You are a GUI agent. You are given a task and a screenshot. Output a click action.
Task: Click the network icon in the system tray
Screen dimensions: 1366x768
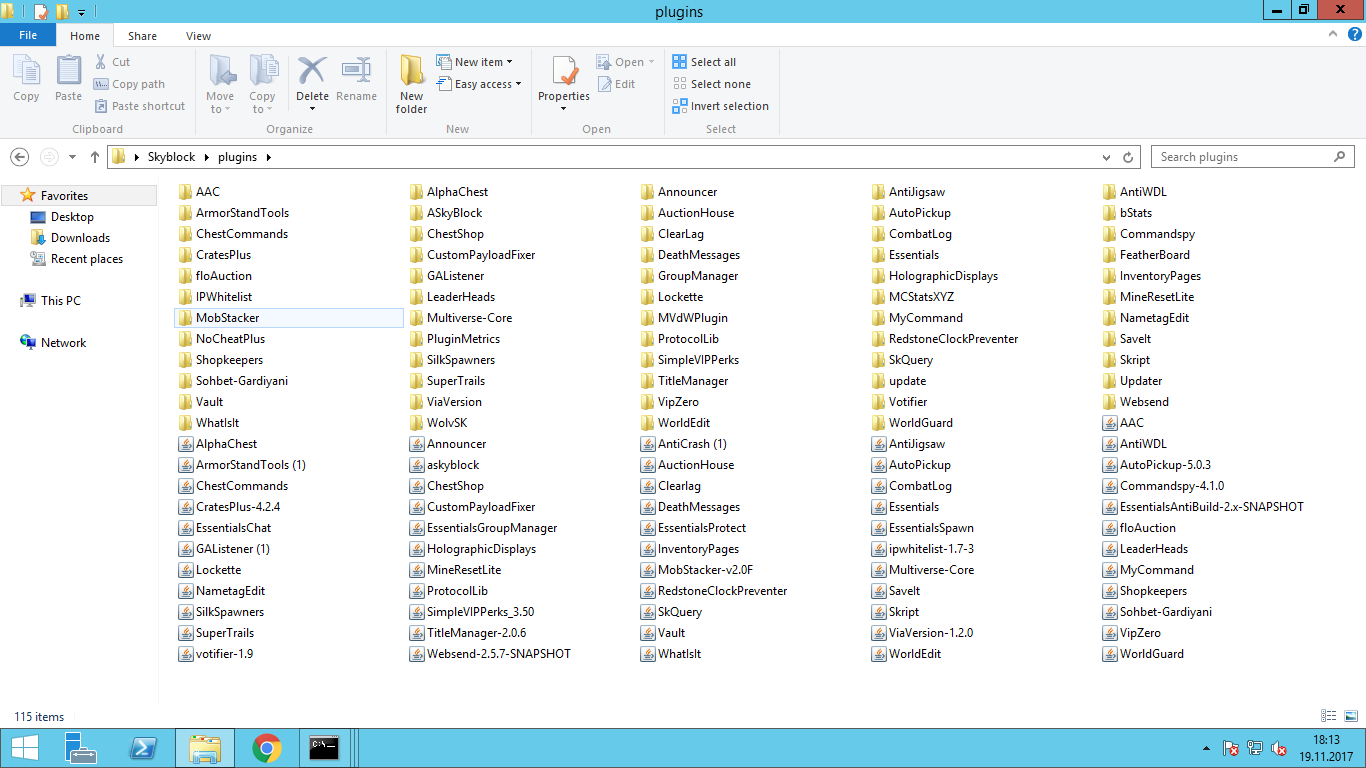pos(1255,748)
